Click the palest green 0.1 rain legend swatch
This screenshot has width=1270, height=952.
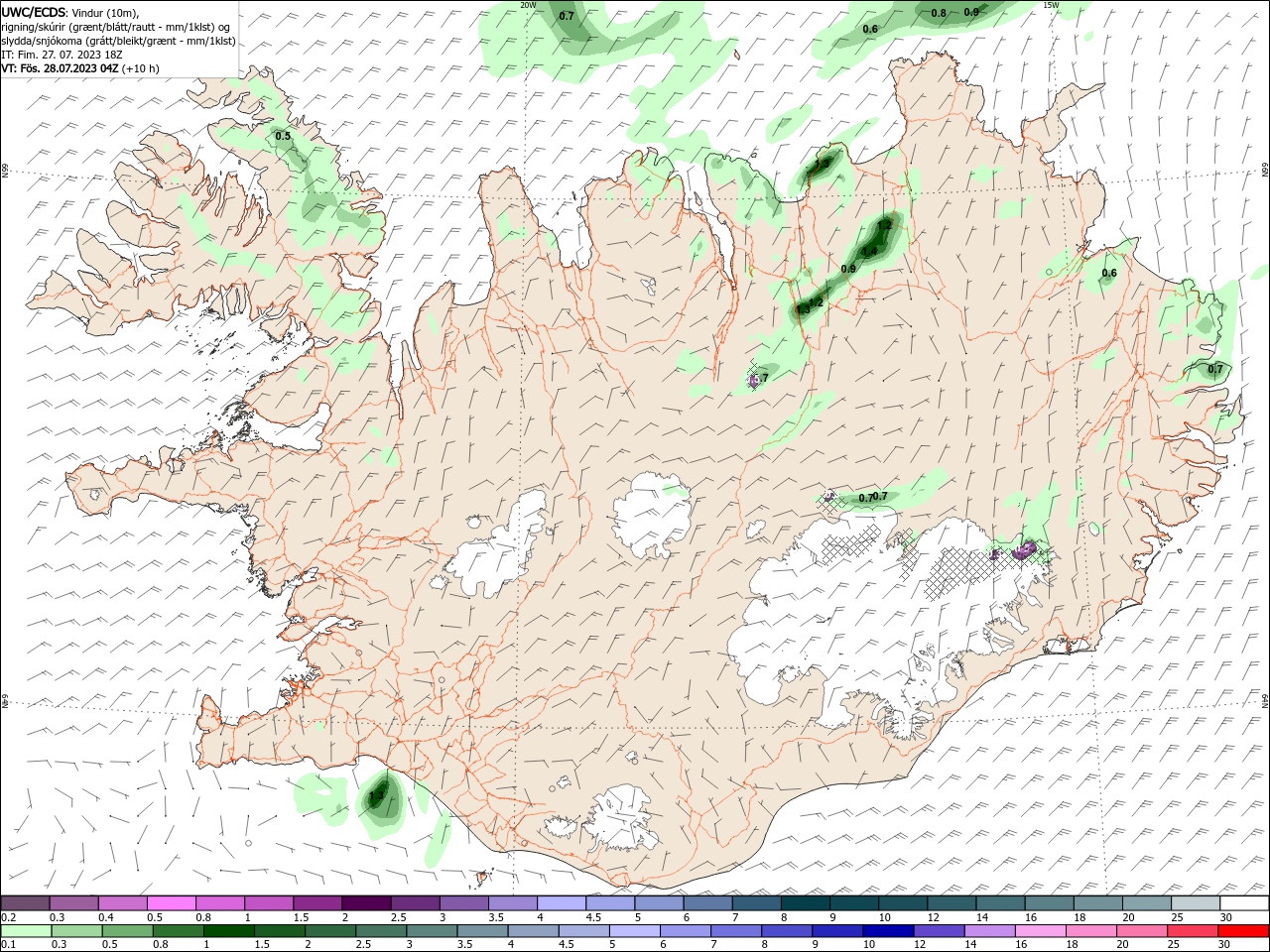coord(26,931)
